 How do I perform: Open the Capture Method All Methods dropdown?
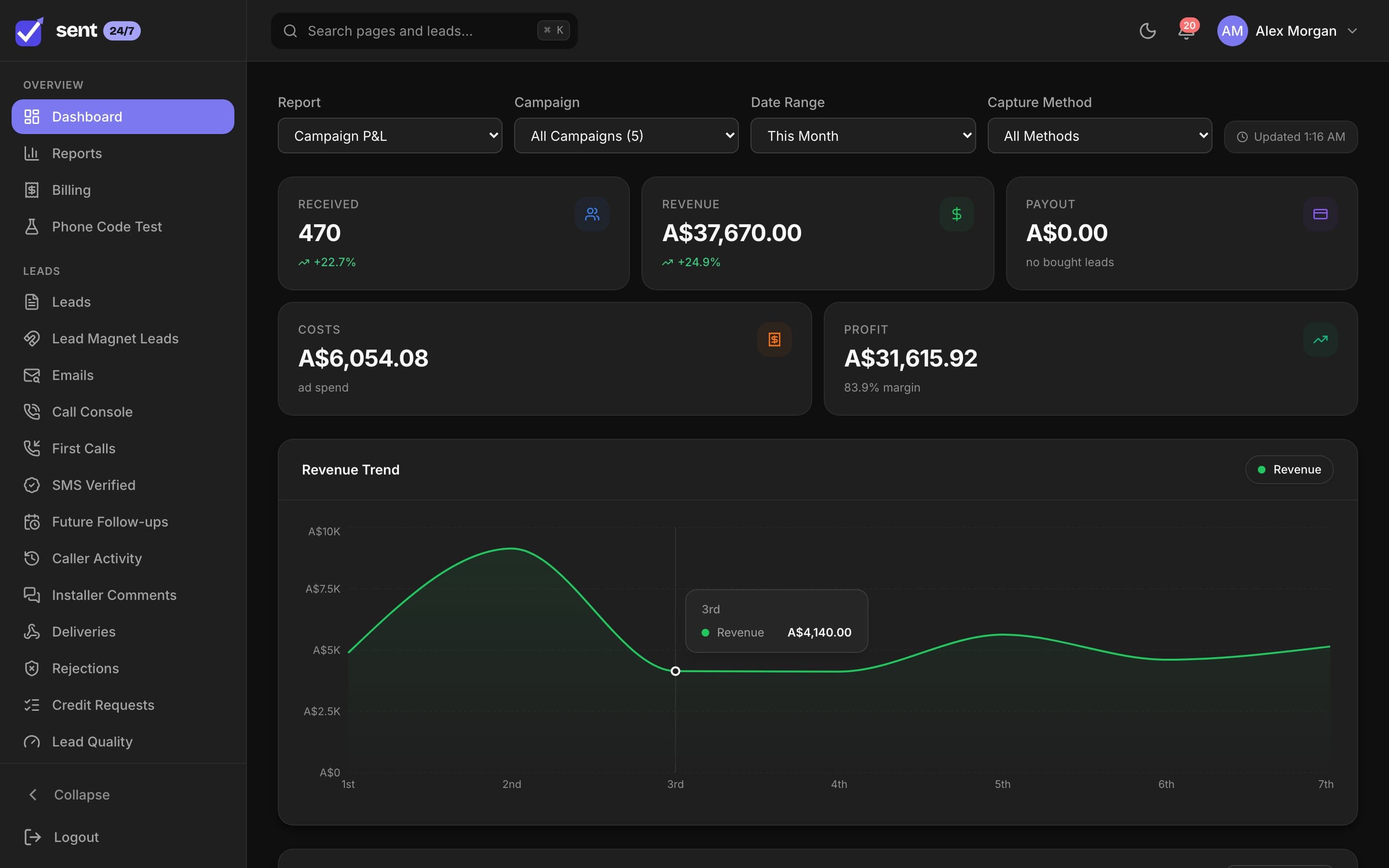tap(1100, 136)
